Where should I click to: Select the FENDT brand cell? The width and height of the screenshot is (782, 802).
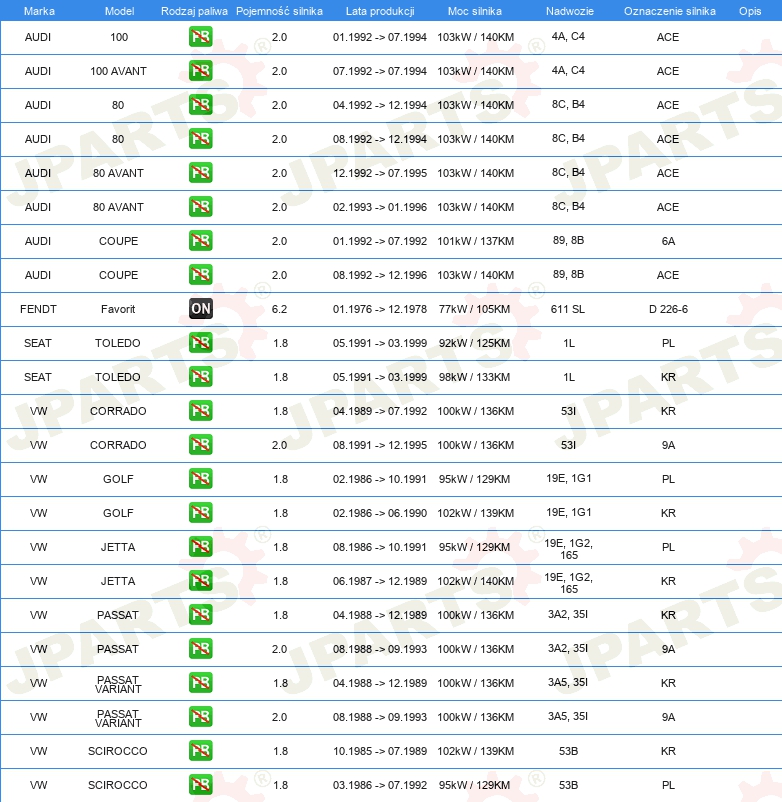click(x=38, y=309)
